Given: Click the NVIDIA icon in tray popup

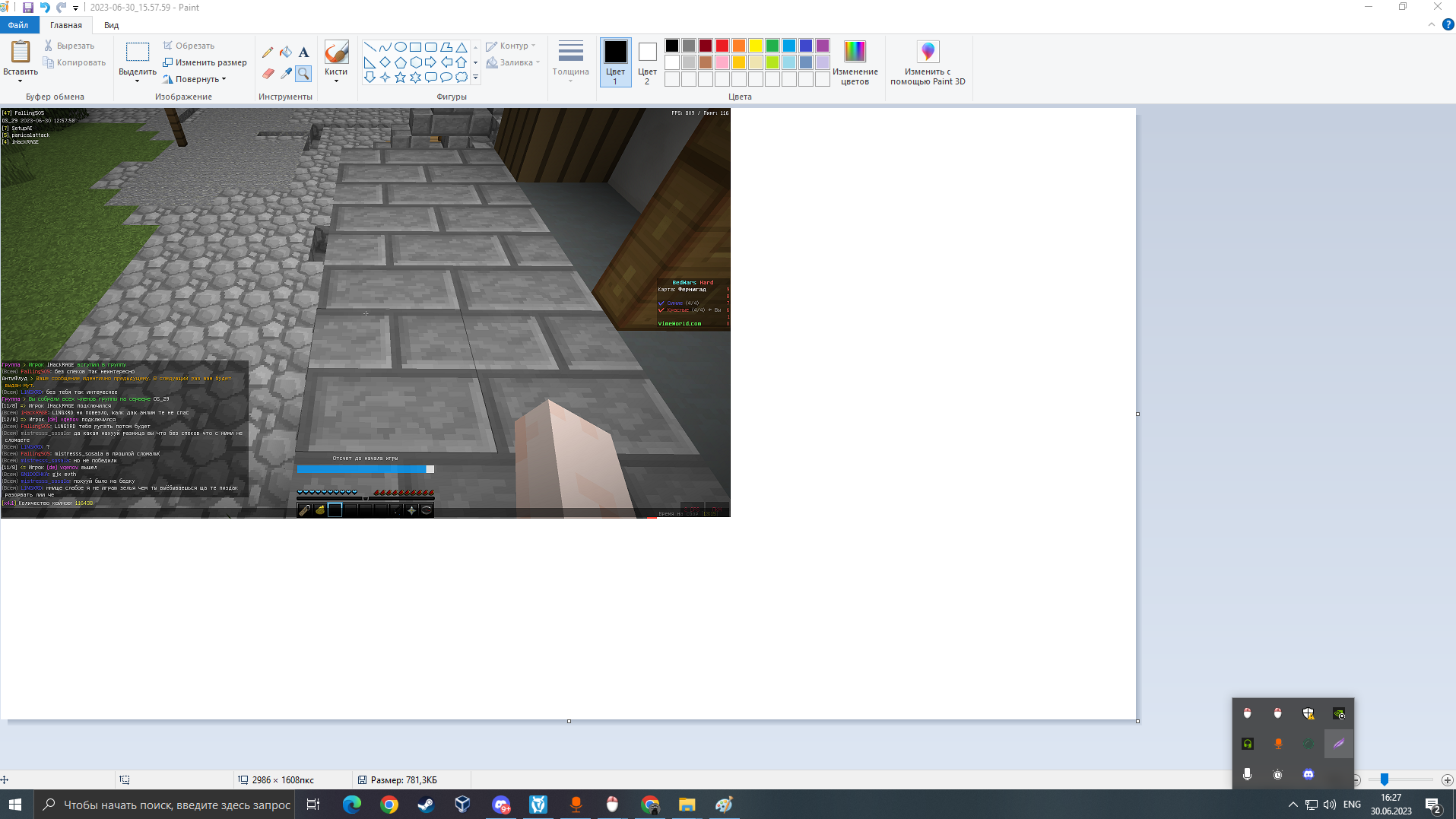Looking at the screenshot, I should (x=1338, y=713).
